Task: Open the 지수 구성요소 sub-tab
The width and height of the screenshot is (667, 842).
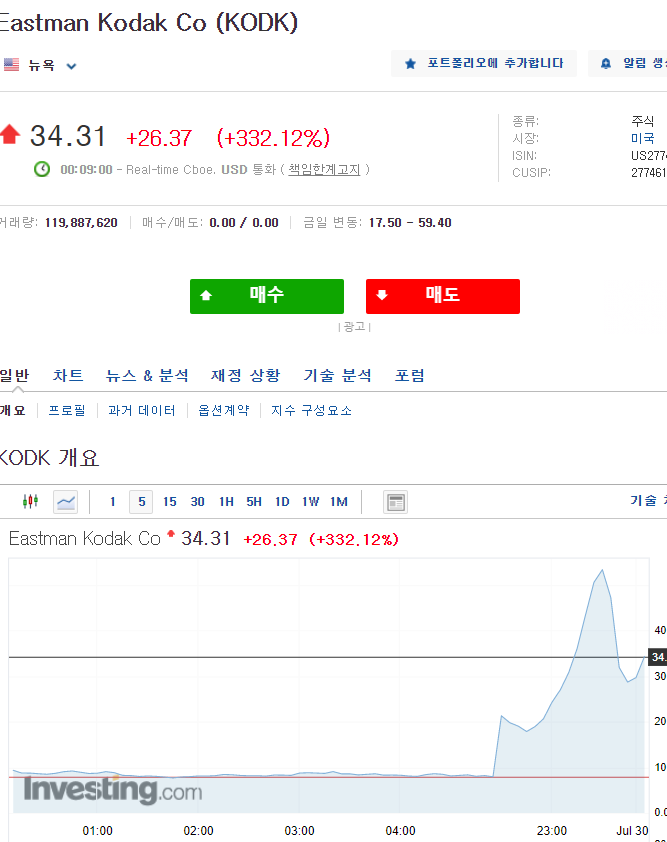Action: tap(311, 411)
